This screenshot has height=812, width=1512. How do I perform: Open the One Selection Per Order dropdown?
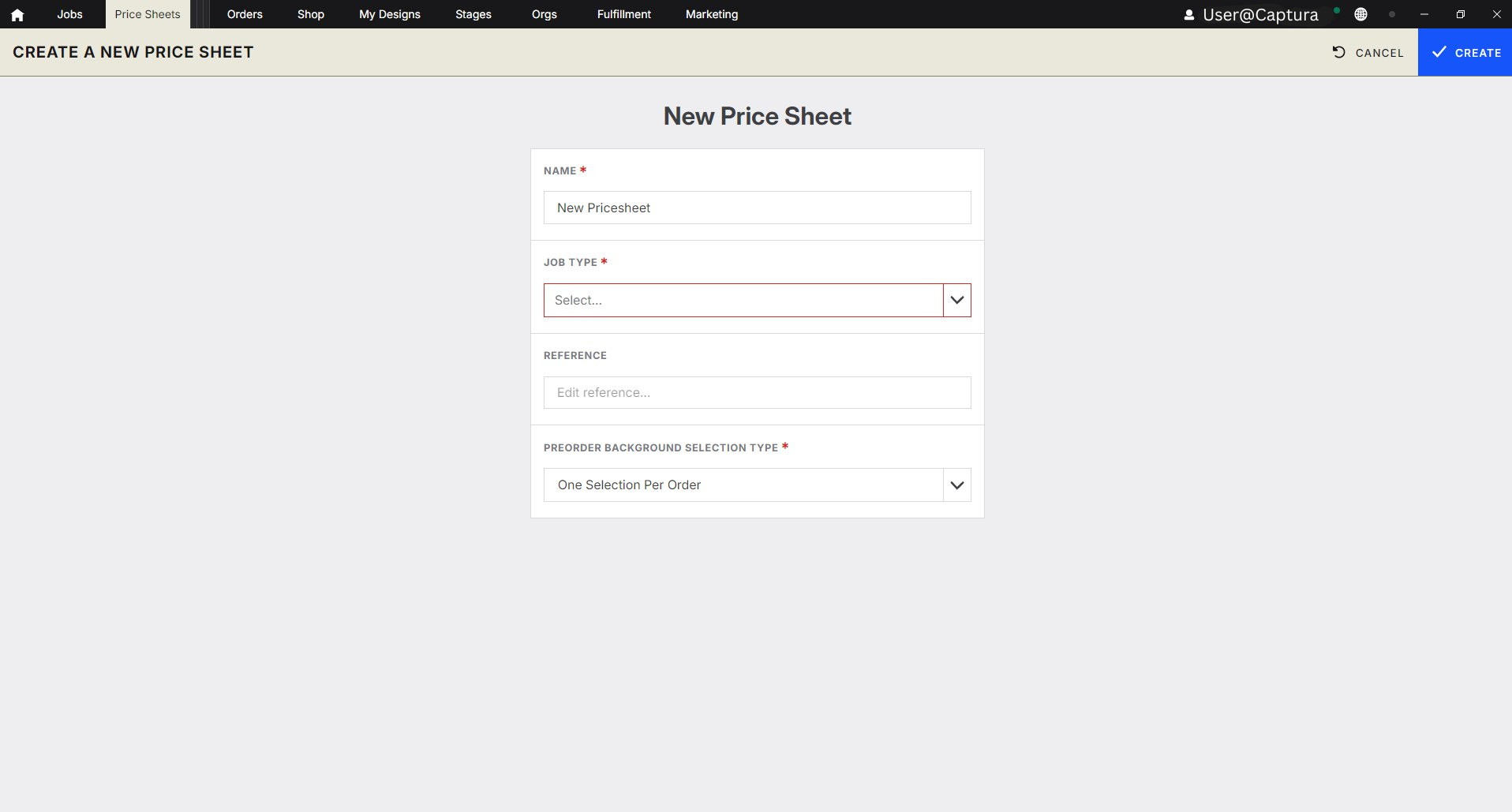[x=743, y=485]
